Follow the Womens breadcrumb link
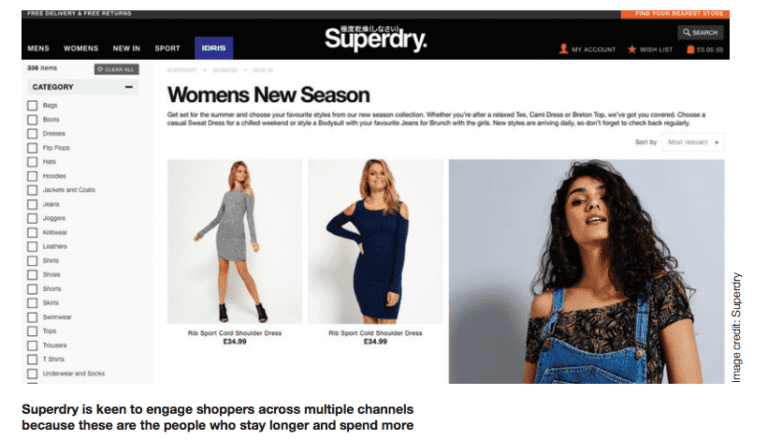 tap(224, 71)
